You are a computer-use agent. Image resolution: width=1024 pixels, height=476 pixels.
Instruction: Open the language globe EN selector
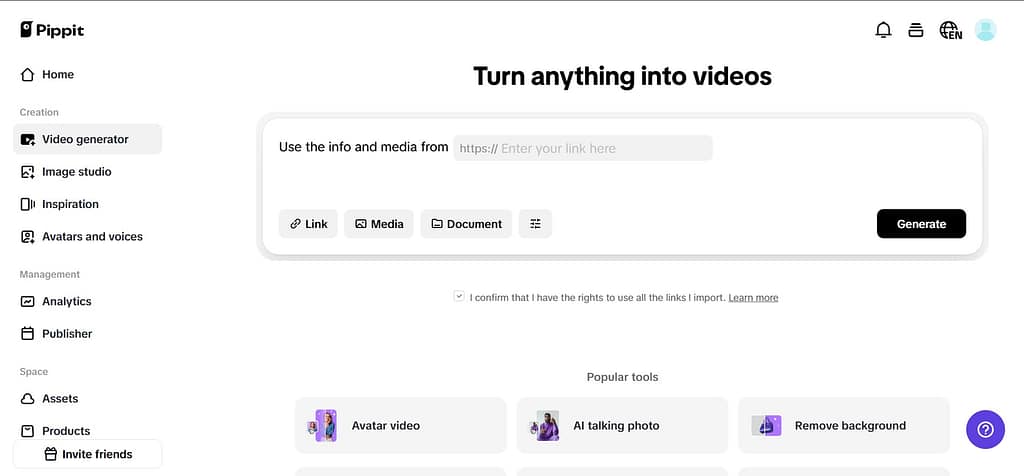(950, 30)
